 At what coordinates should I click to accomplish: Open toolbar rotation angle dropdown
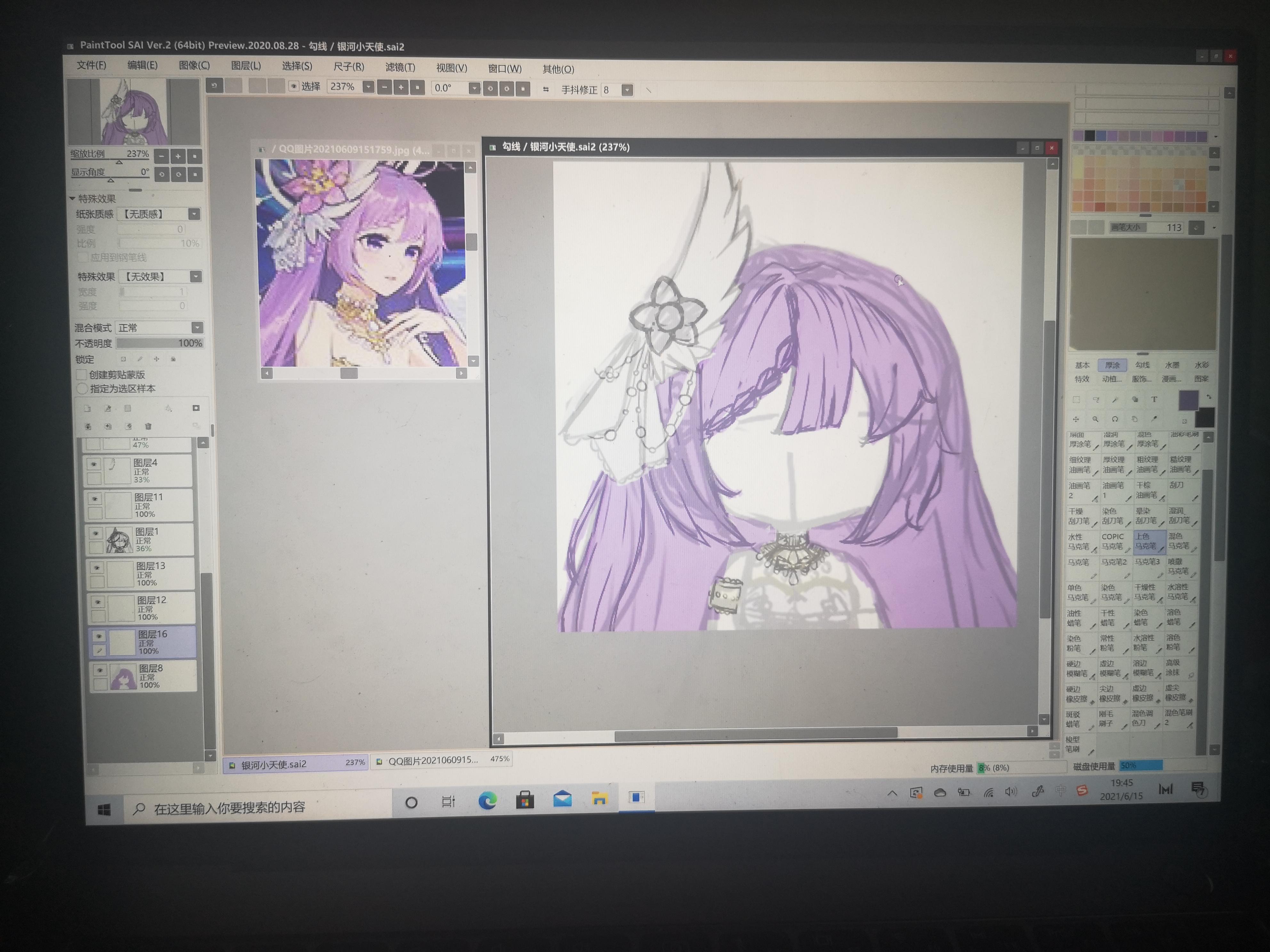tap(474, 88)
